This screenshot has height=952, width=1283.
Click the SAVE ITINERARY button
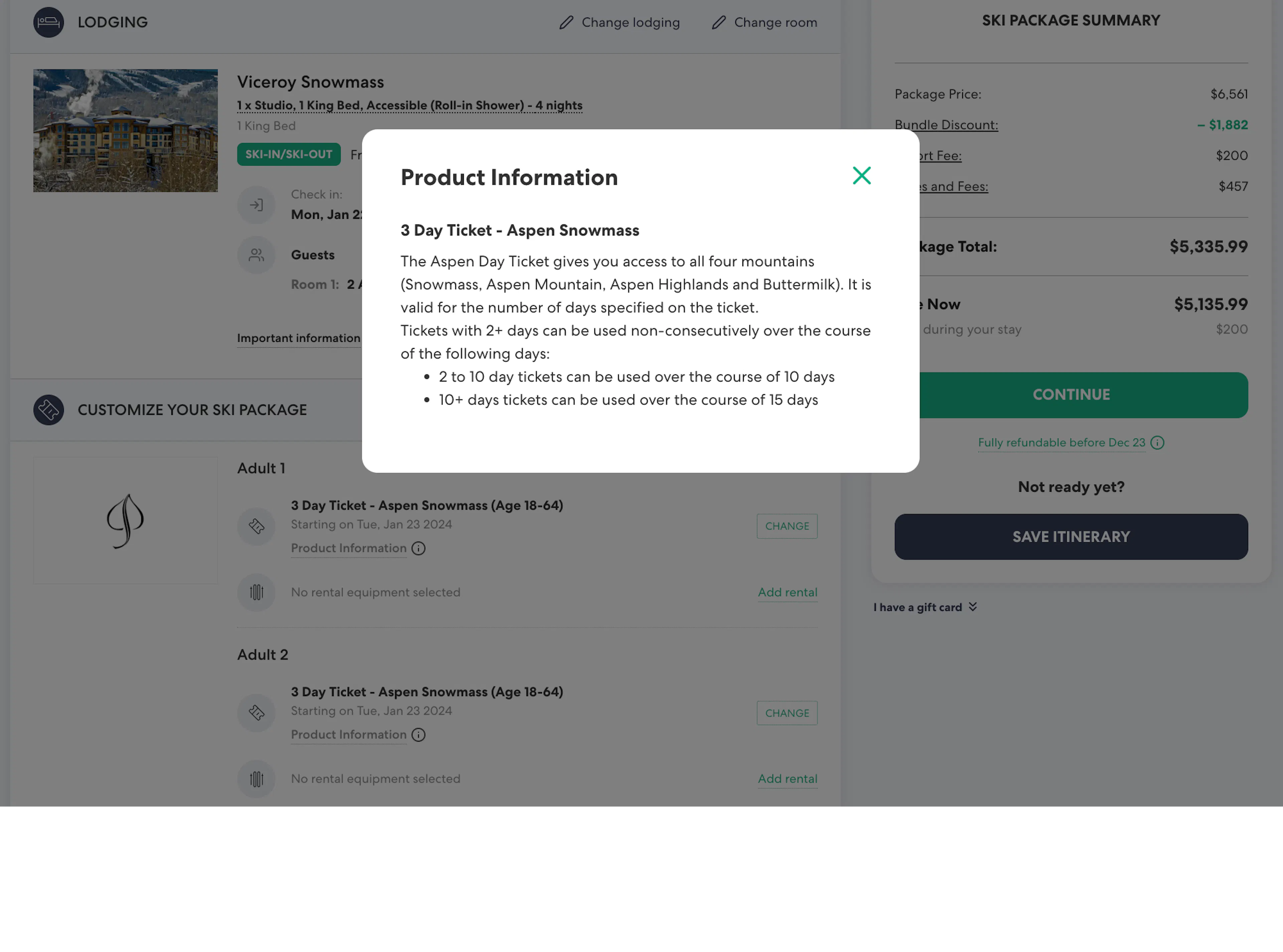coord(1070,536)
